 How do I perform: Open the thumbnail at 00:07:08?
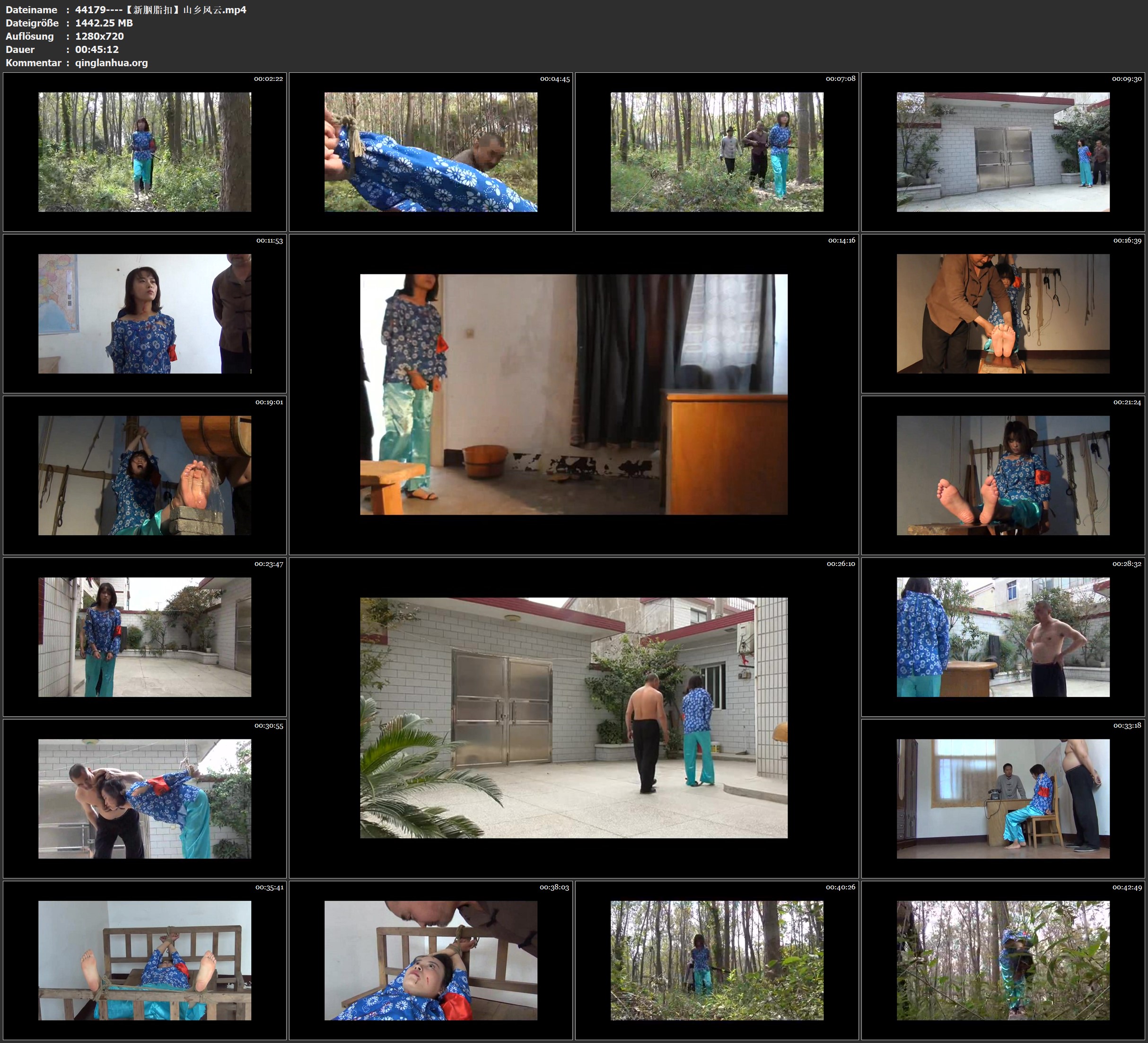coord(717,152)
